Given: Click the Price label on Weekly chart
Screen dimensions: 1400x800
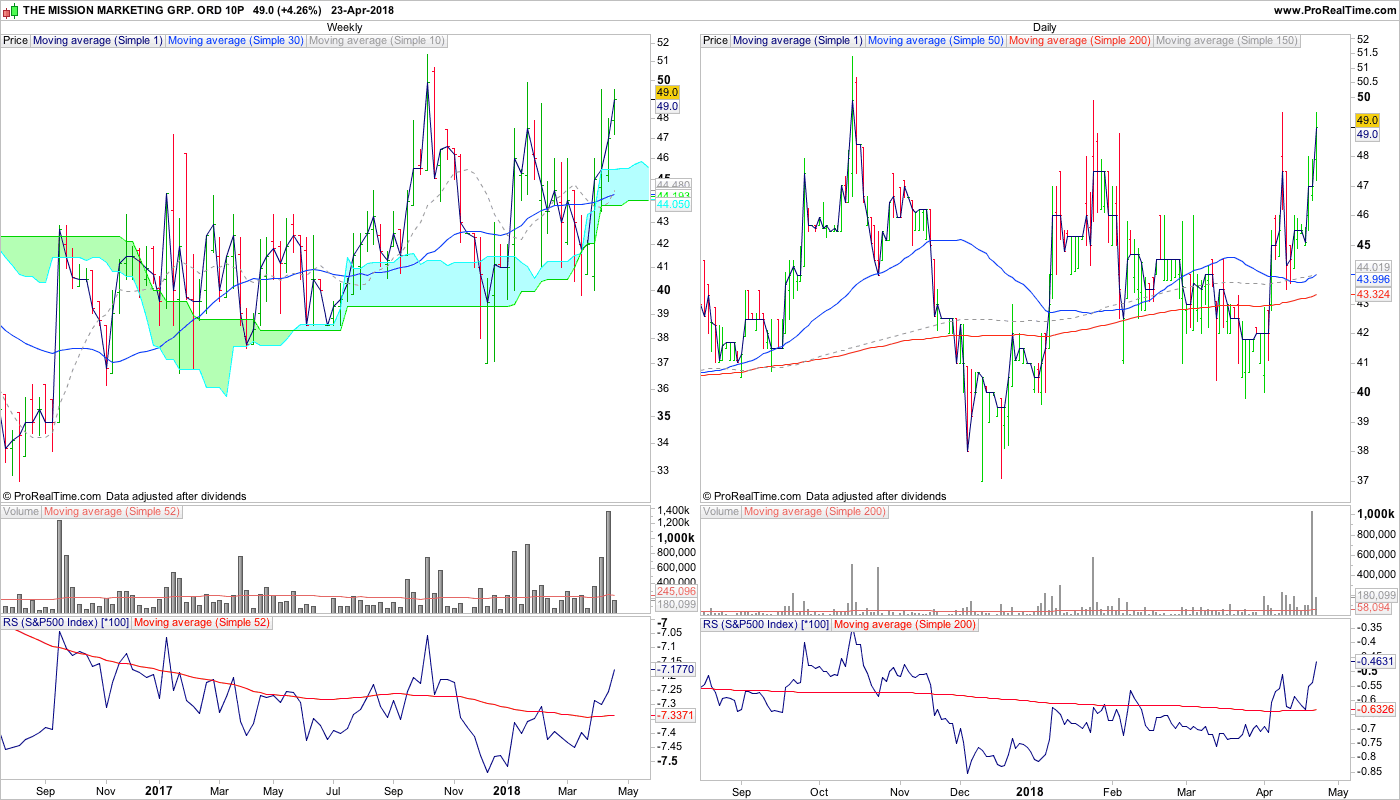Looking at the screenshot, I should [x=15, y=41].
